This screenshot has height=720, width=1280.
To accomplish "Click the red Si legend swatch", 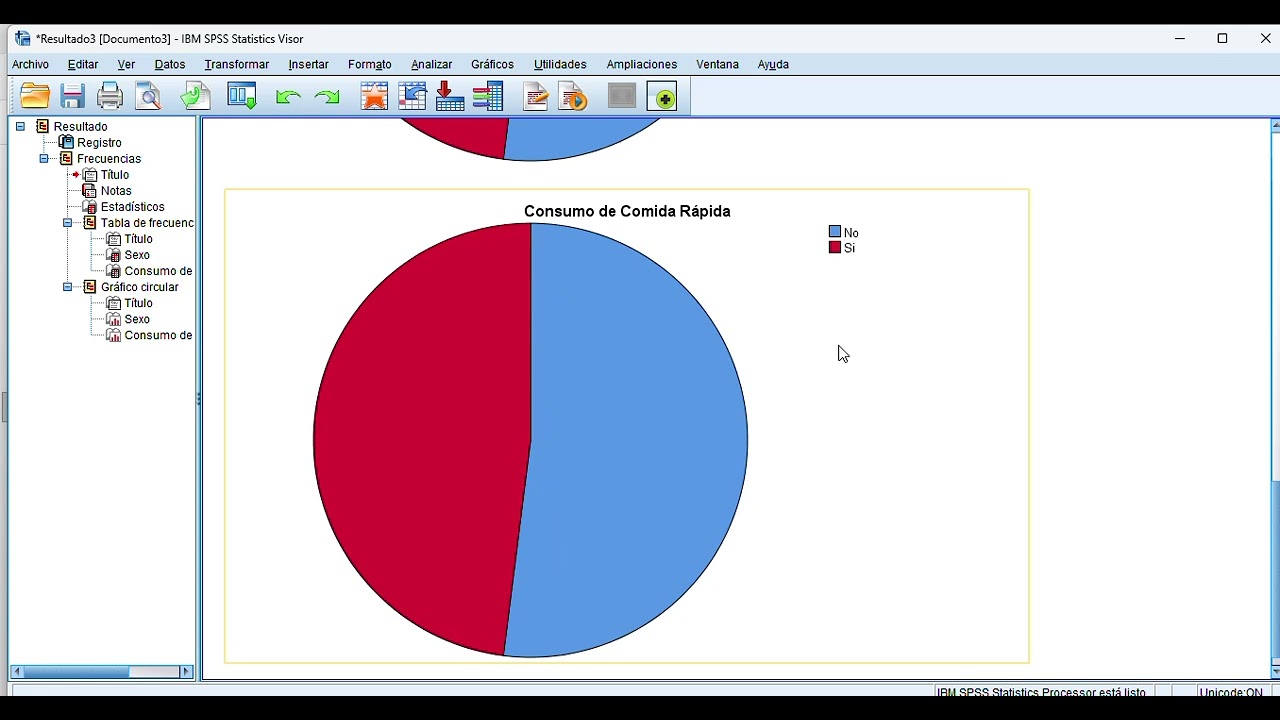I will [835, 247].
